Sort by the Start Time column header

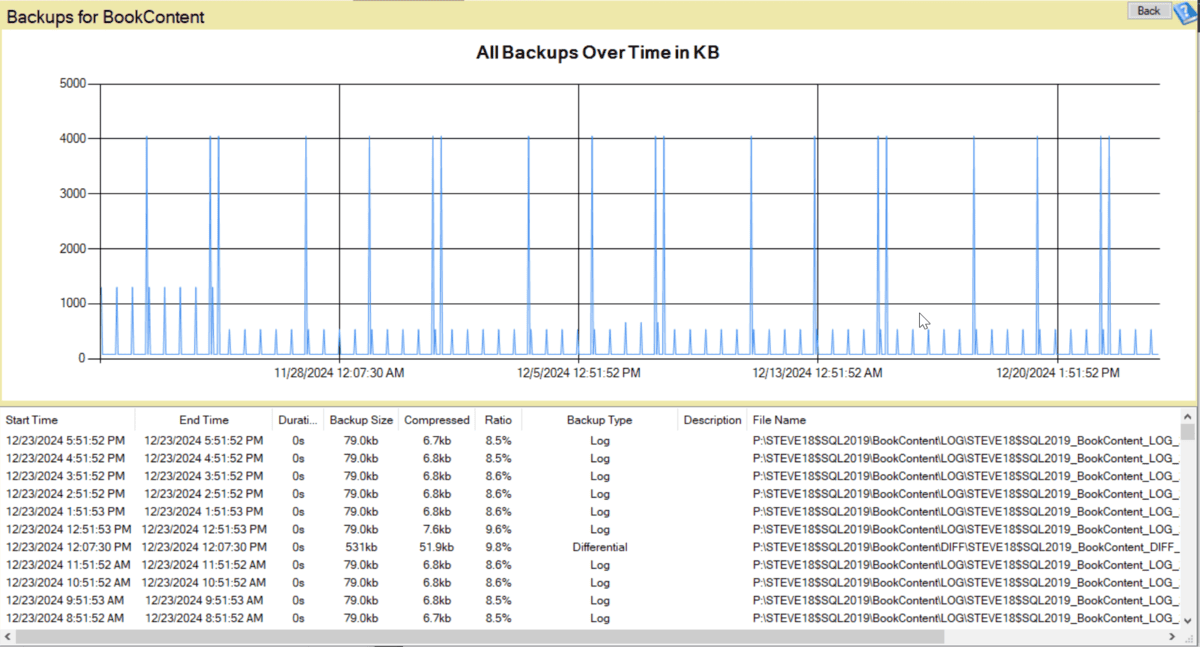(35, 419)
